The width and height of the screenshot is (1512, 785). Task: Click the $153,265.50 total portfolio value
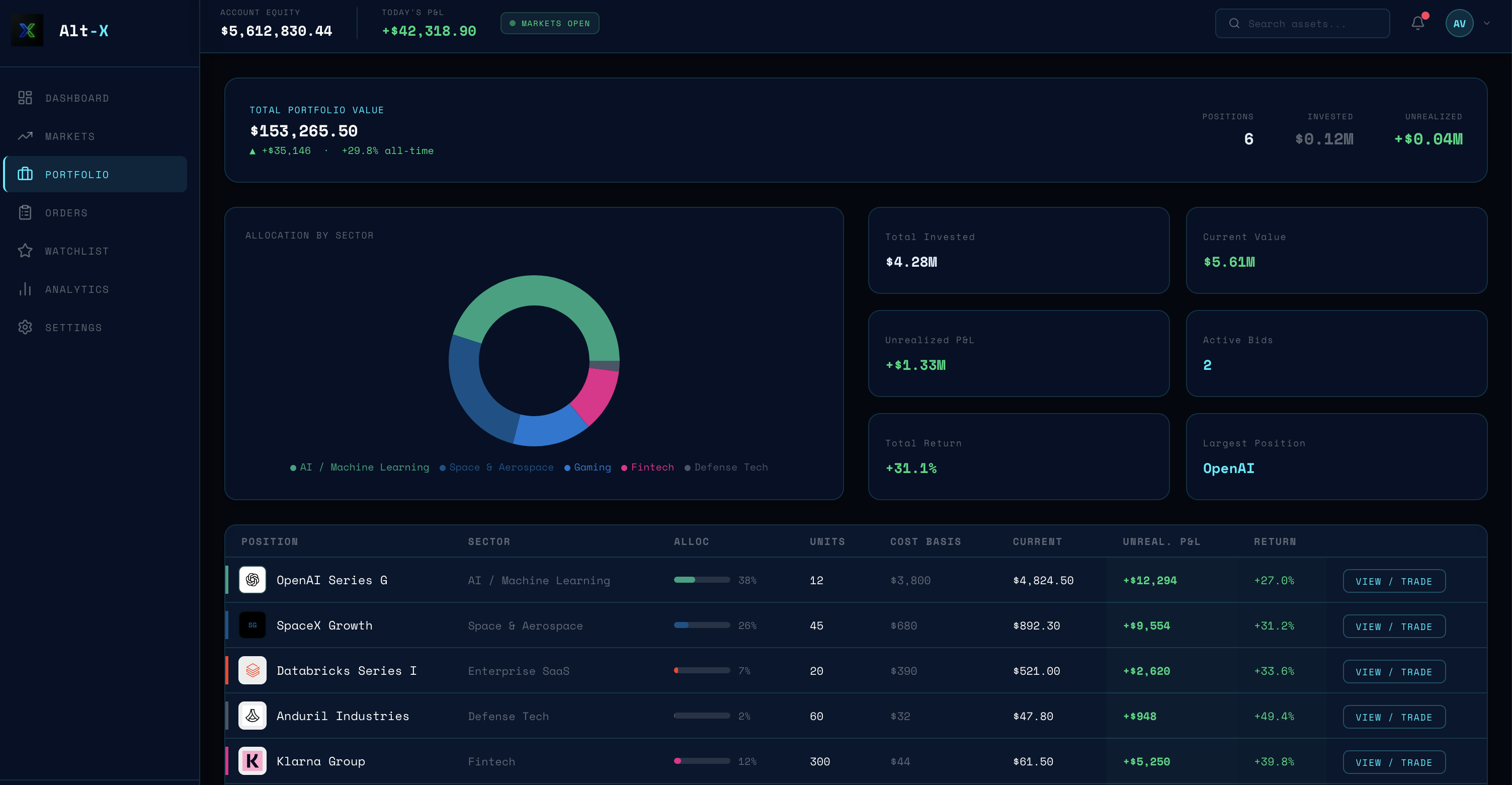pos(304,130)
